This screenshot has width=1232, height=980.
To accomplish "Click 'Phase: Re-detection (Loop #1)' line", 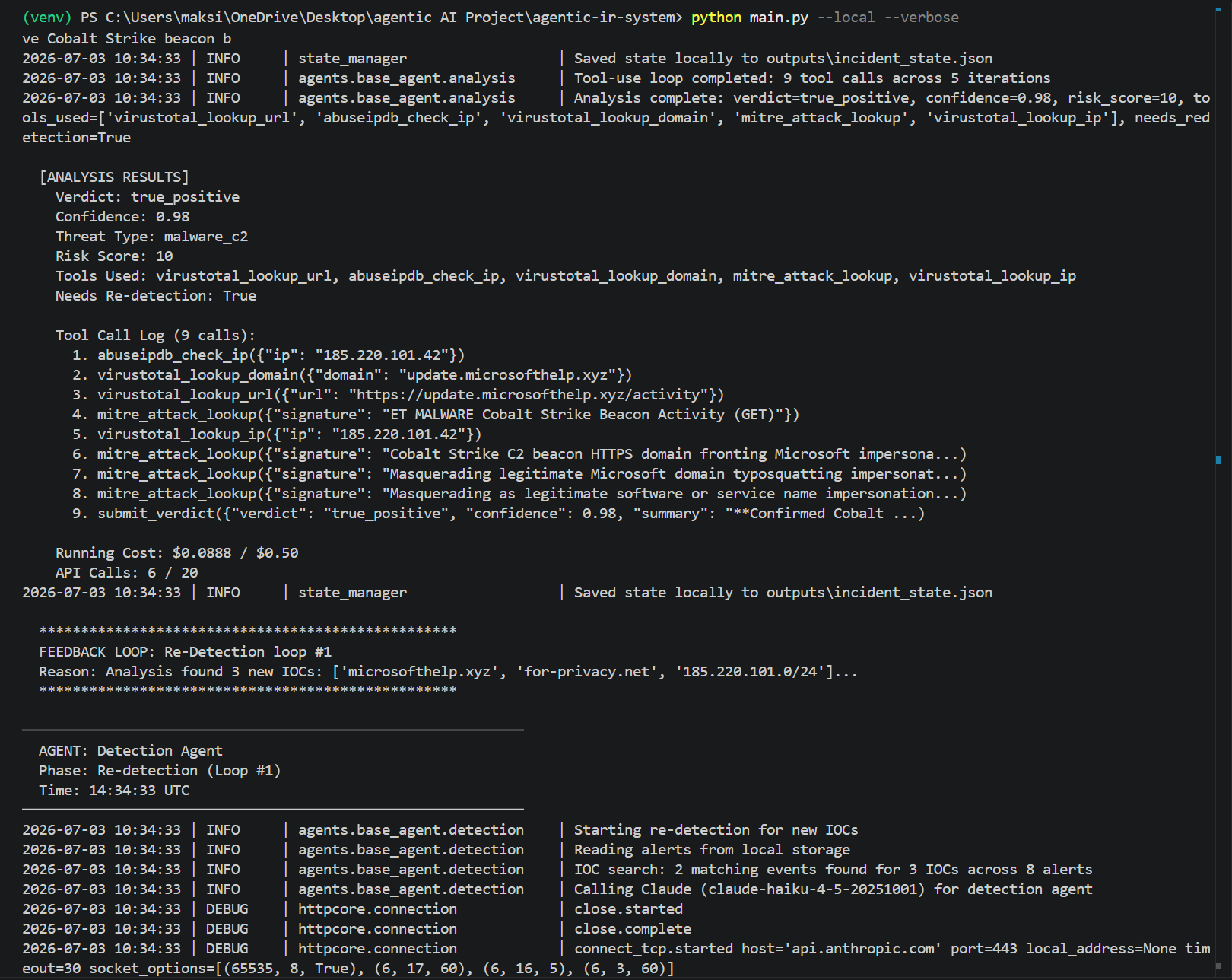I will [160, 771].
